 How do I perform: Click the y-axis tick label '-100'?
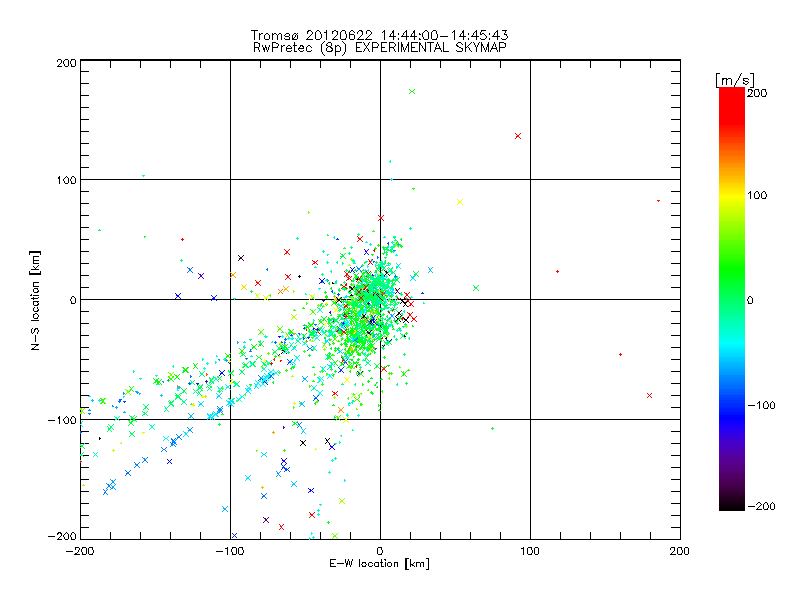pos(63,419)
